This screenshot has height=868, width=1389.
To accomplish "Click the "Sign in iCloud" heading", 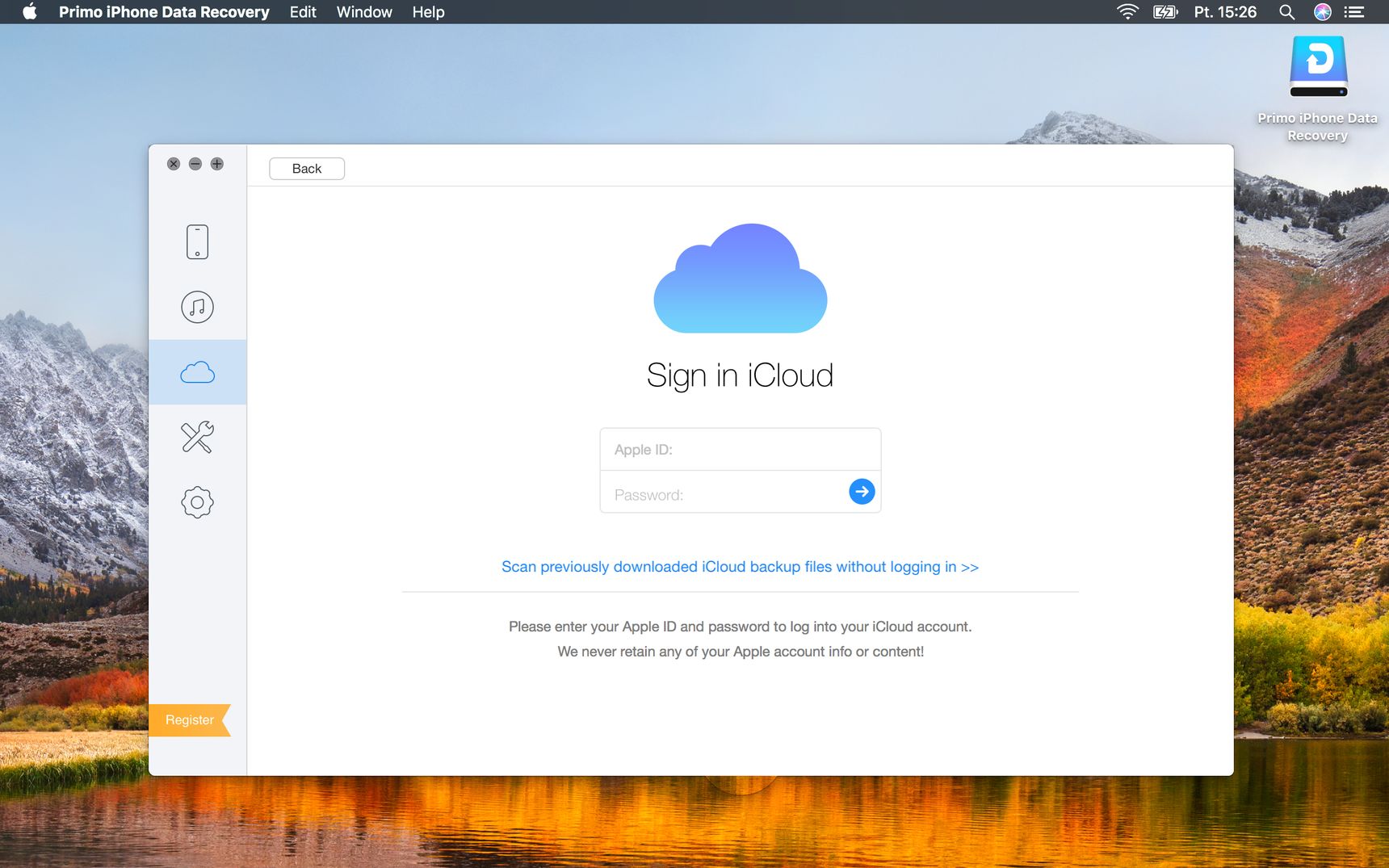I will click(741, 375).
